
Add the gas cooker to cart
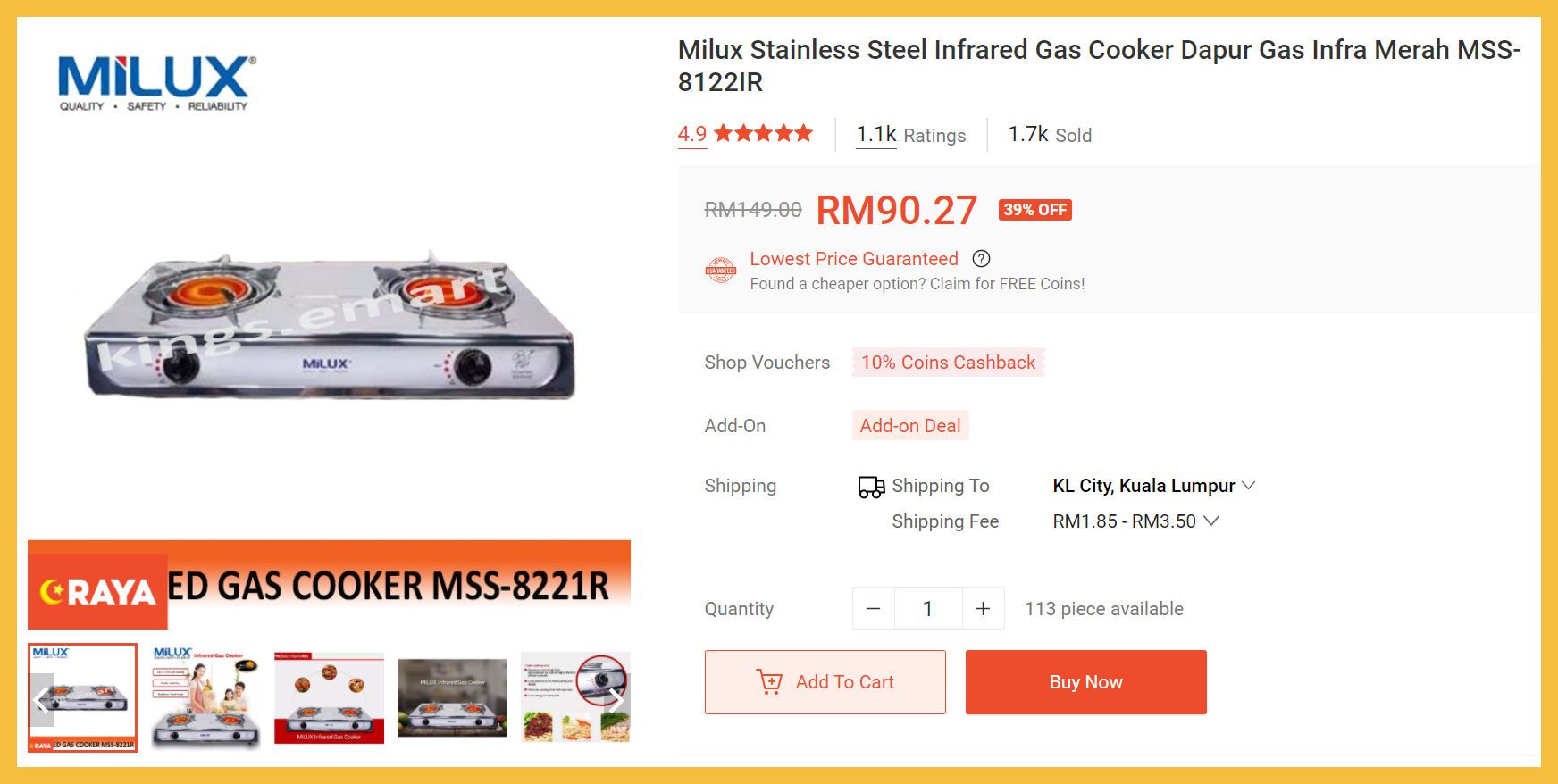tap(825, 682)
